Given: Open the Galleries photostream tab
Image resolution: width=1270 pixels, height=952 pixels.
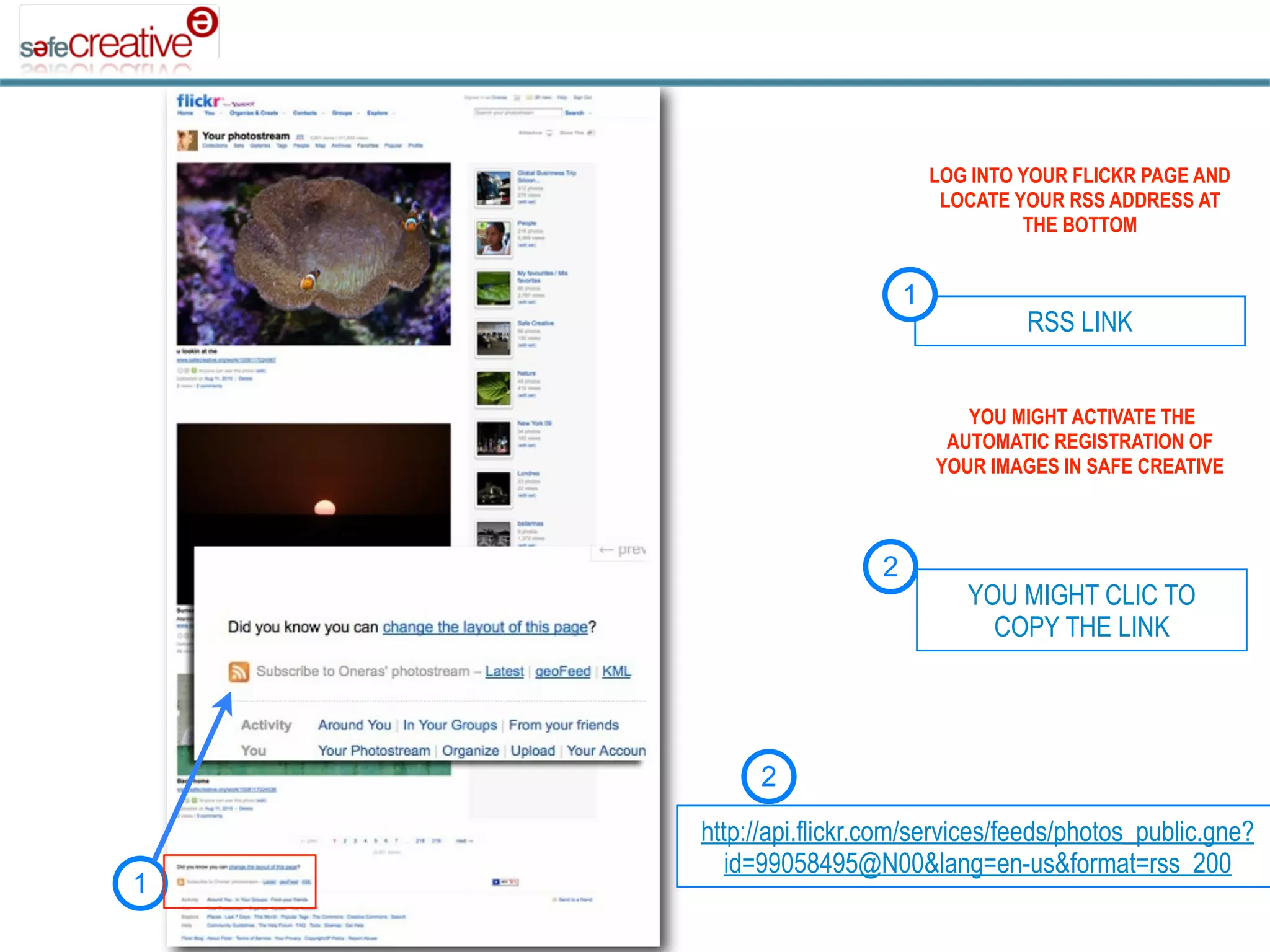Looking at the screenshot, I should pyautogui.click(x=260, y=146).
